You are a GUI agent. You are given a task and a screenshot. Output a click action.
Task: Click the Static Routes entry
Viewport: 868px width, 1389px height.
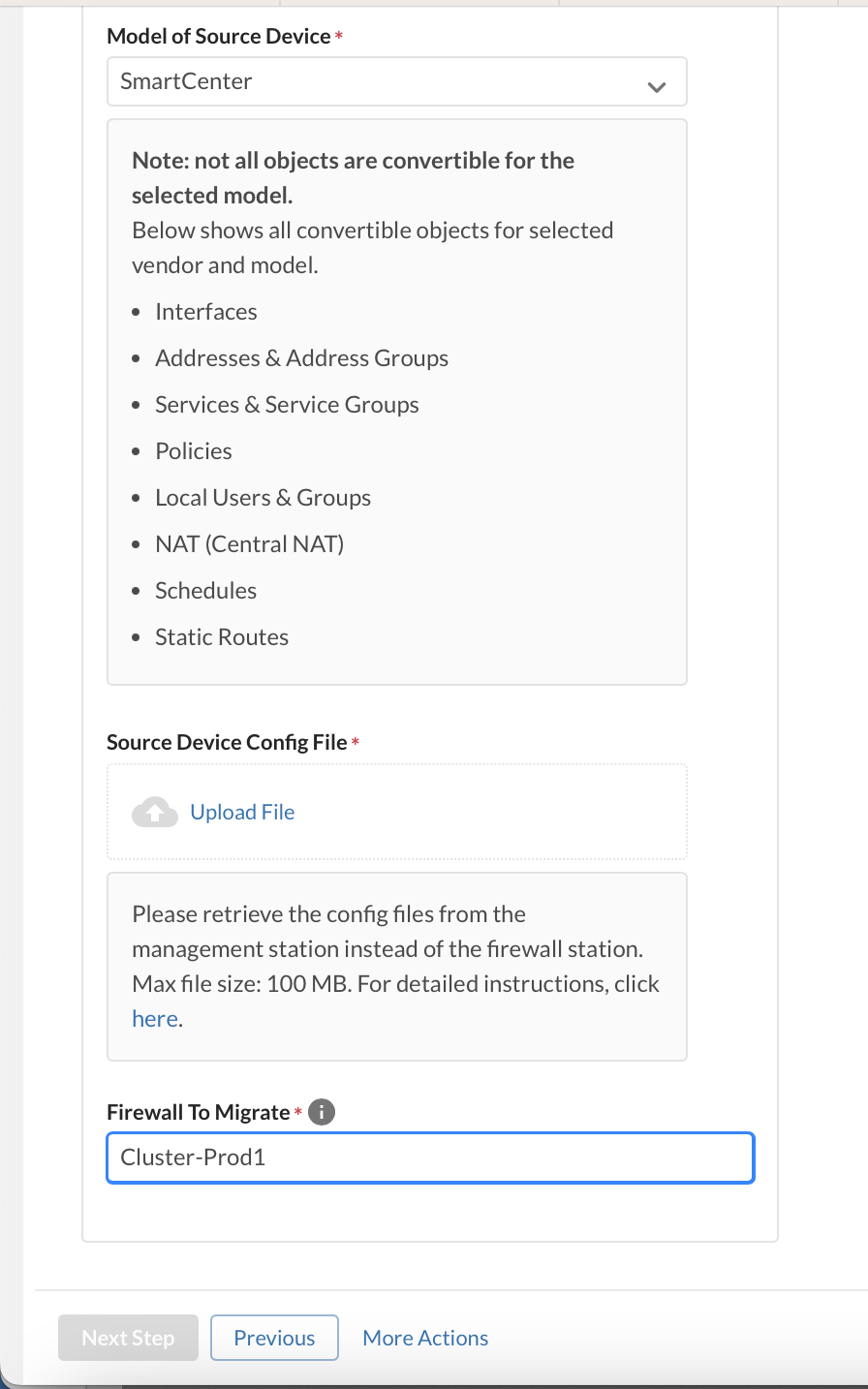pos(222,637)
